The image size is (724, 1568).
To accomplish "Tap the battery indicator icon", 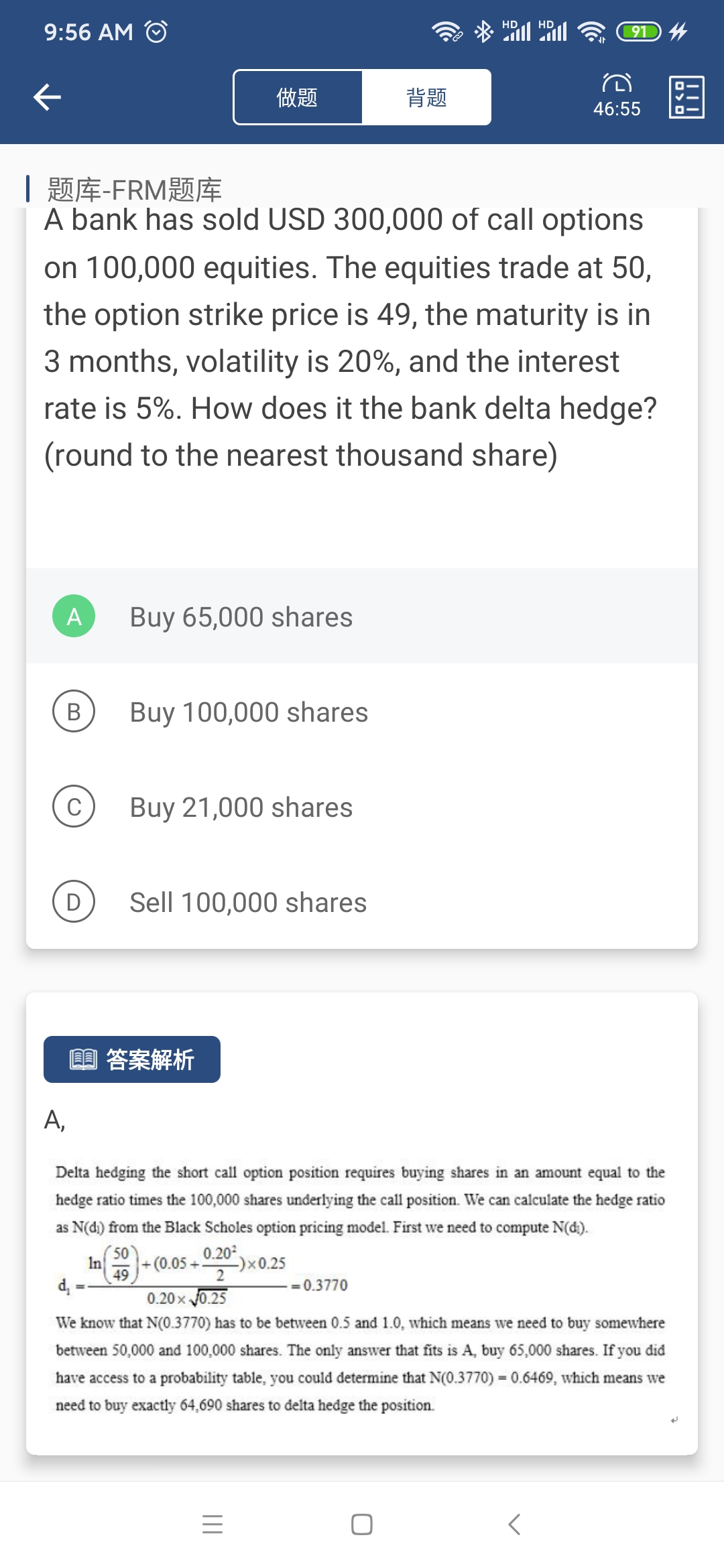I will coord(638,31).
